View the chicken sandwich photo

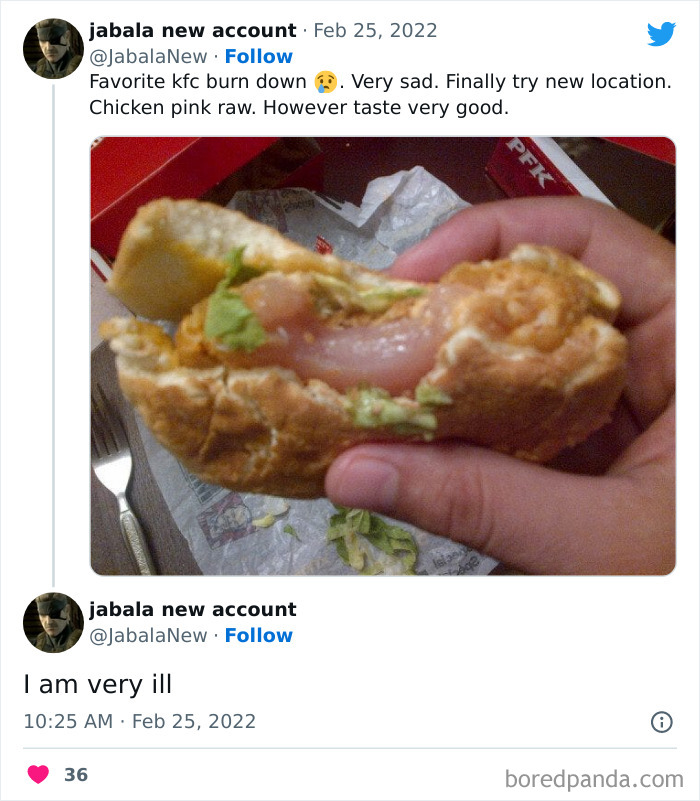point(380,355)
